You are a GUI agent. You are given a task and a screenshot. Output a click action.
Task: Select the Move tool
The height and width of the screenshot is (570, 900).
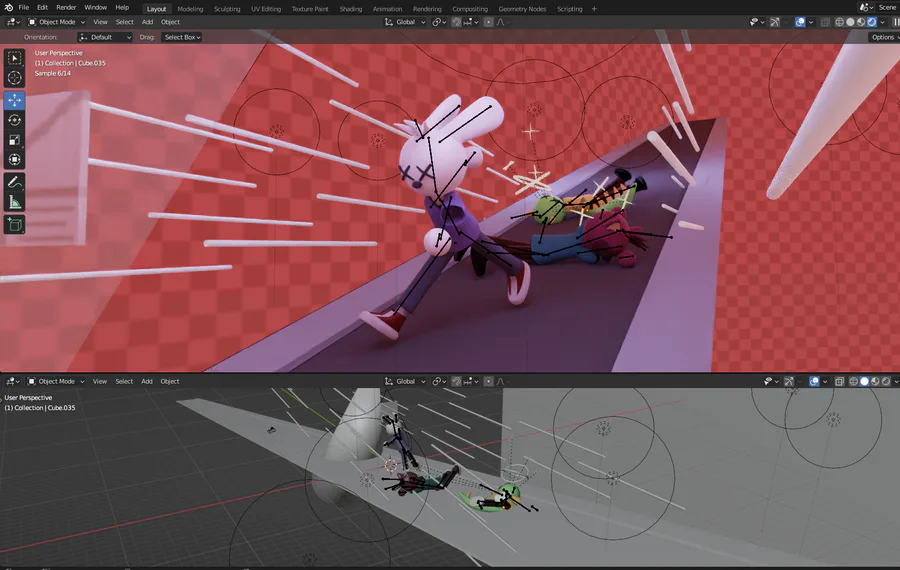point(14,100)
